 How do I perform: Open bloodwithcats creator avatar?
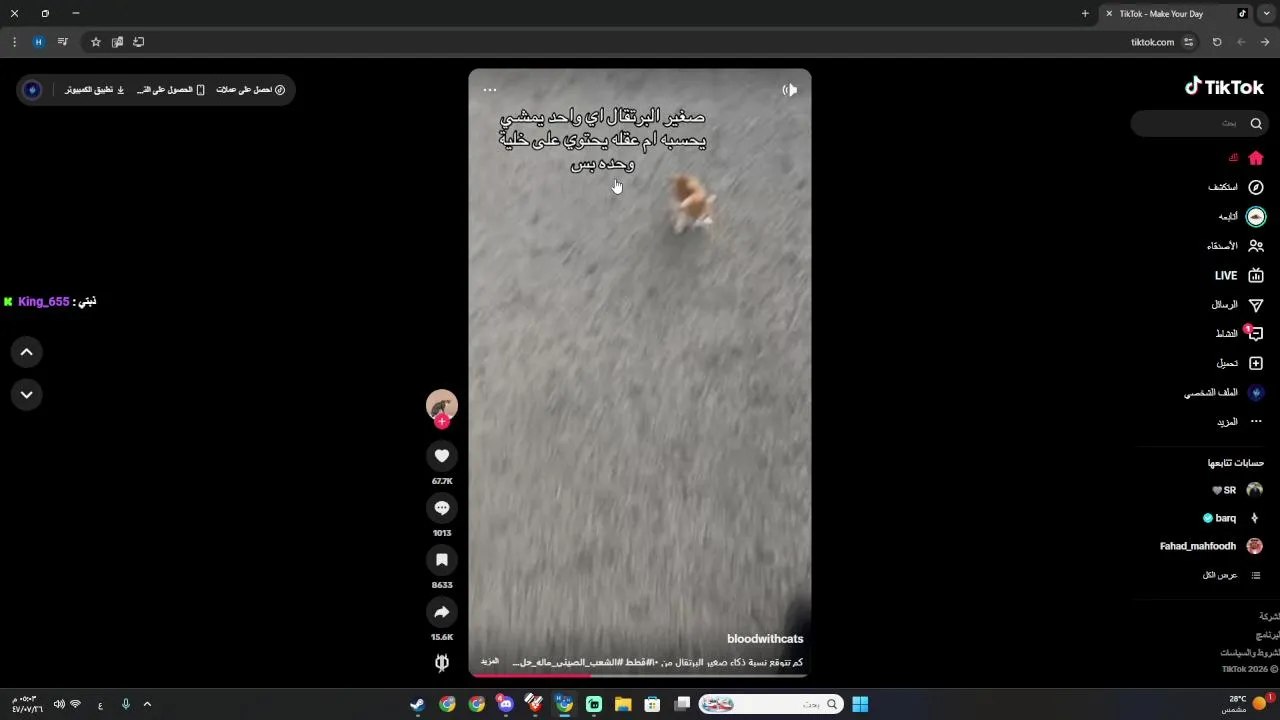tap(442, 404)
